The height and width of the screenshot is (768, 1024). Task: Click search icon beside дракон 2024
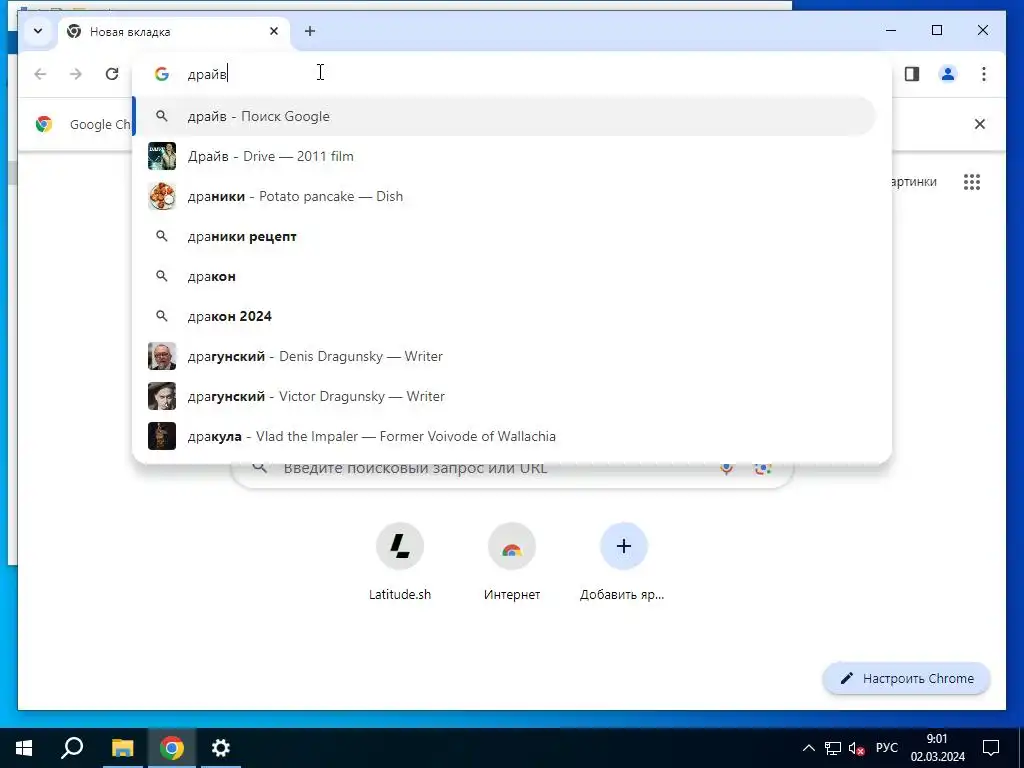click(x=161, y=315)
